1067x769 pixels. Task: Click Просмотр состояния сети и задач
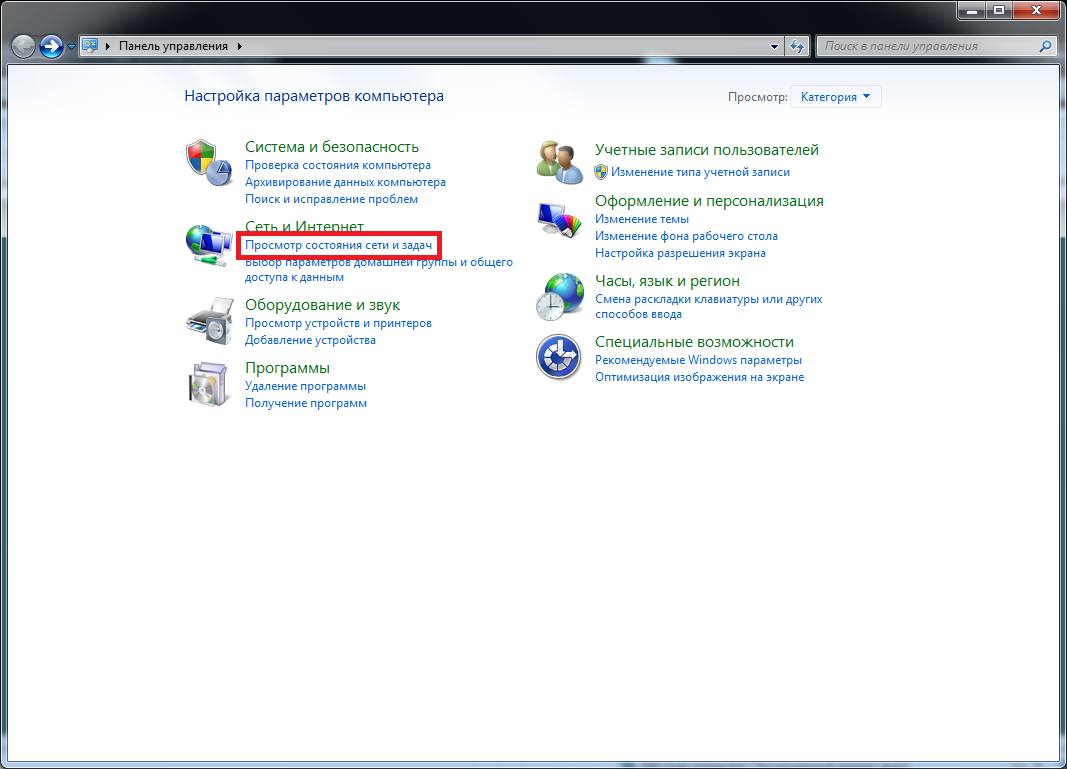[338, 245]
